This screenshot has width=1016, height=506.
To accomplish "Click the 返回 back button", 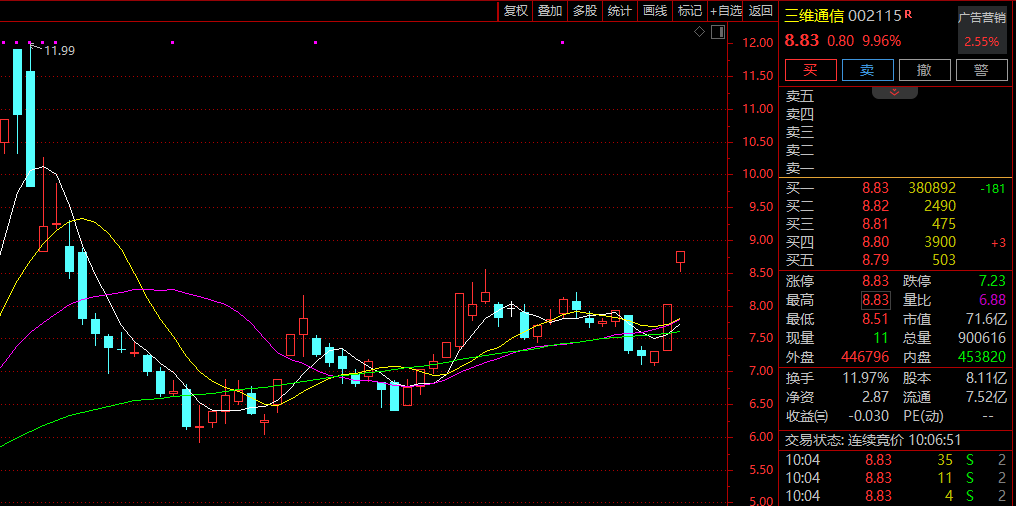I will 761,10.
